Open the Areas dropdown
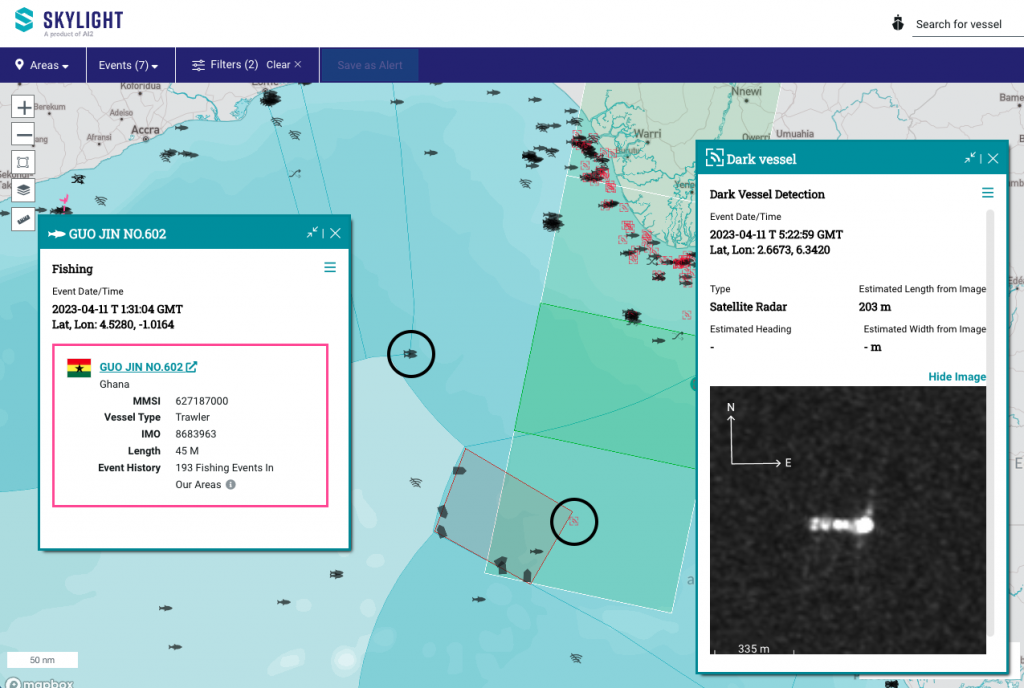 42,65
